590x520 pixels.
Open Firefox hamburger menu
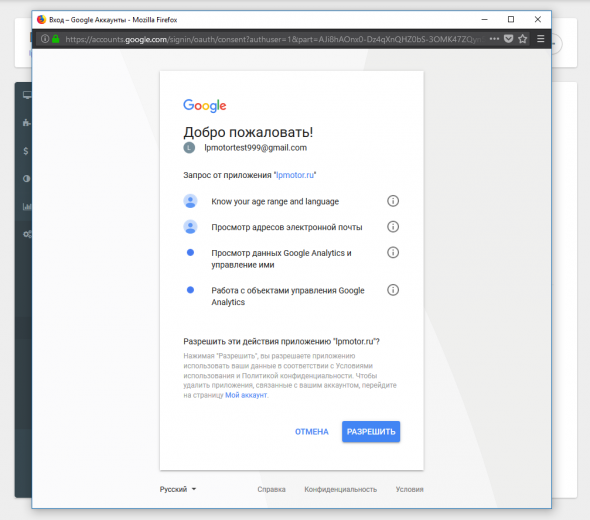[540, 39]
